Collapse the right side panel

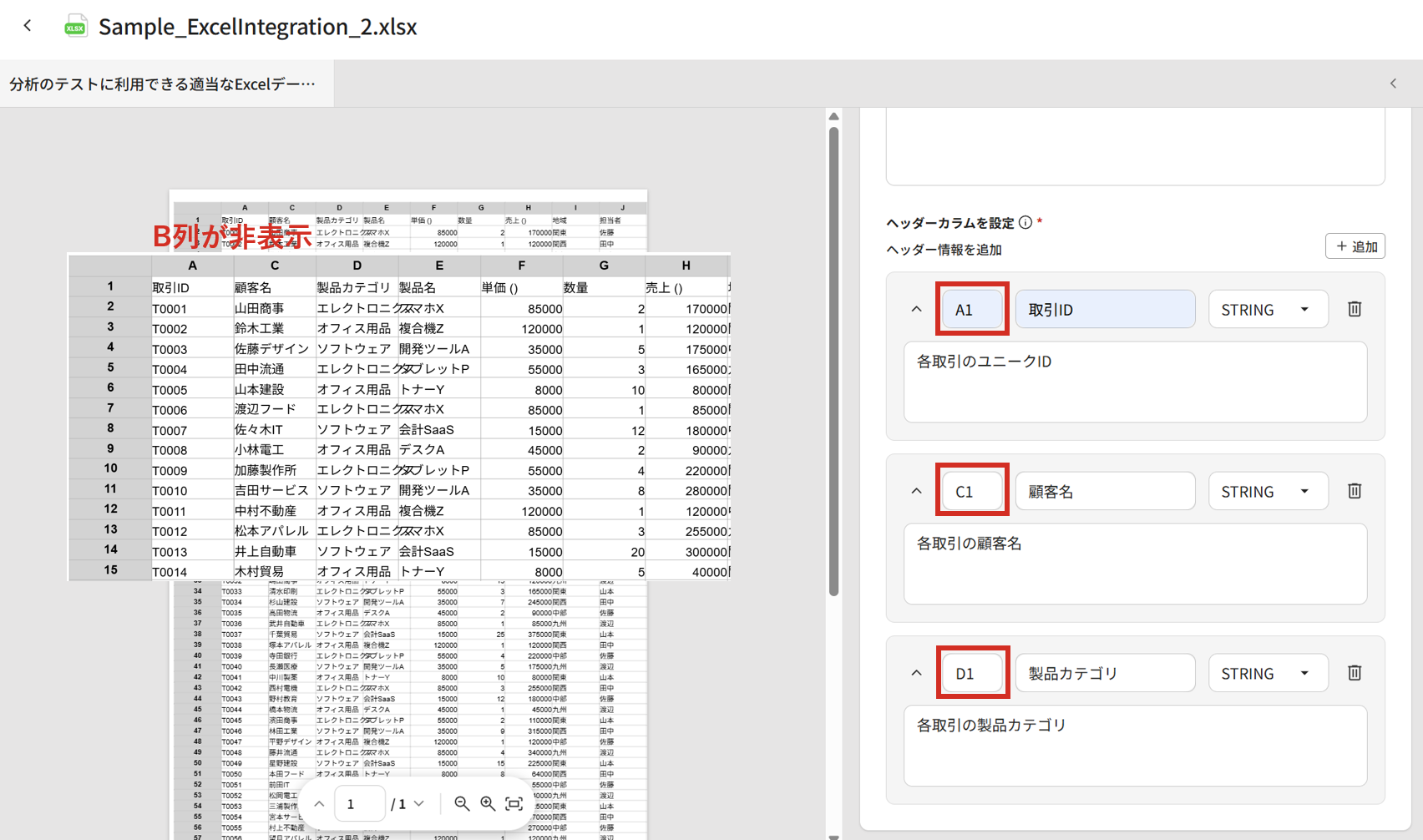tap(1393, 83)
